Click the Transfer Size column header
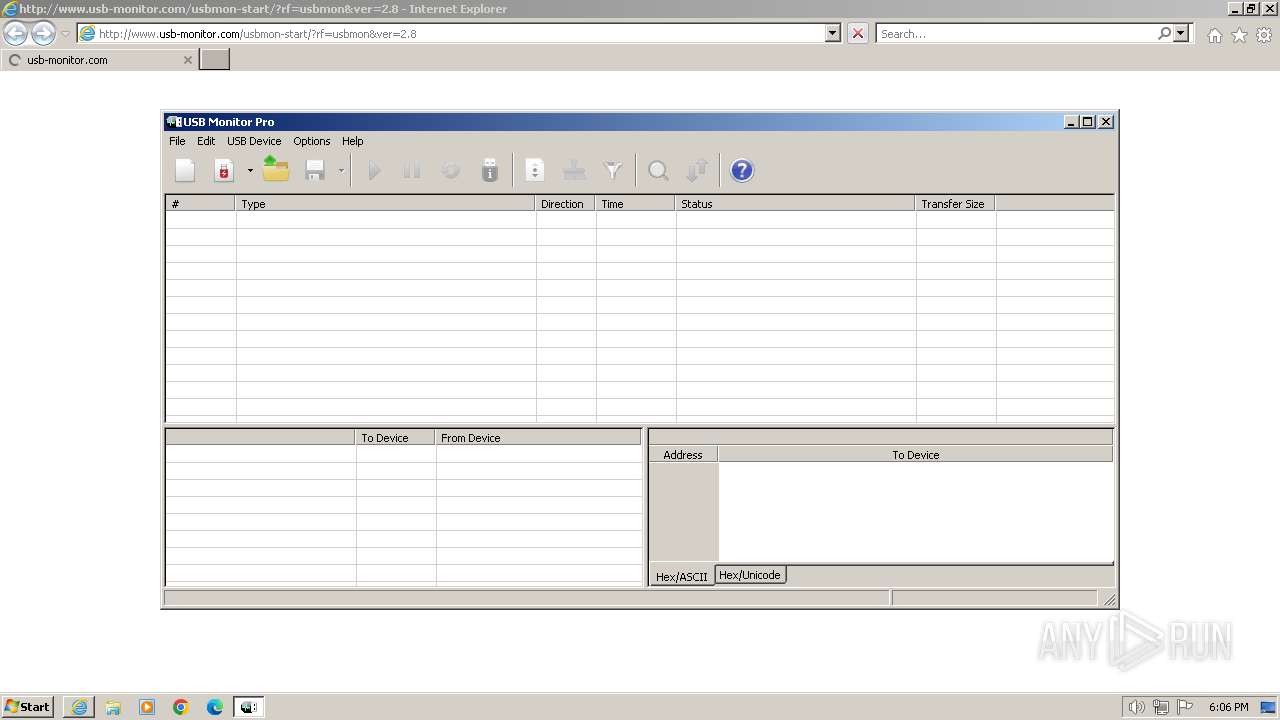The height and width of the screenshot is (720, 1280). tap(956, 203)
